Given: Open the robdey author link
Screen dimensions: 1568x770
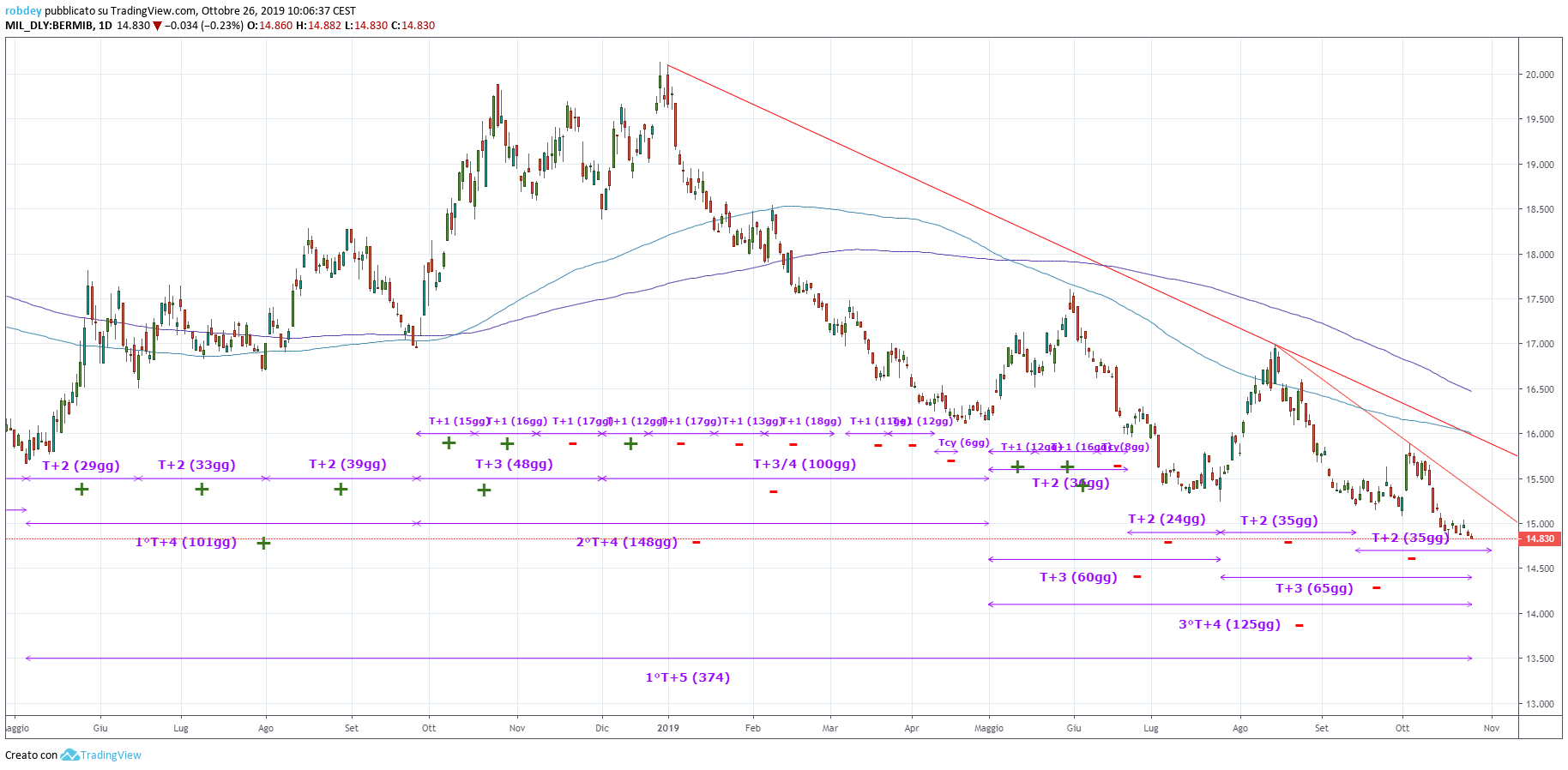Looking at the screenshot, I should click(x=23, y=11).
